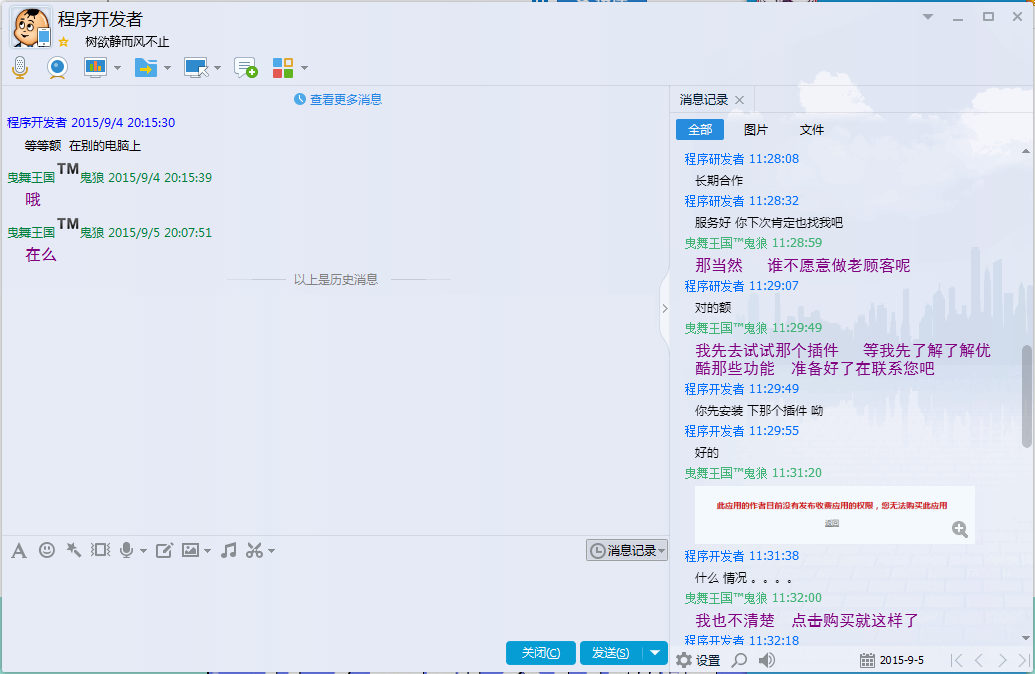The height and width of the screenshot is (674, 1035).
Task: Switch to the 图片 tab
Action: tap(756, 129)
